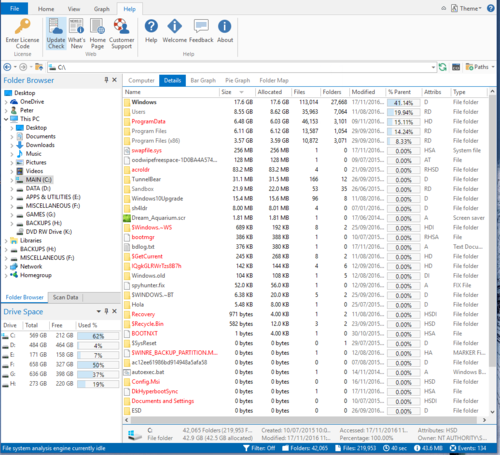Click the Windows 41.14% parent bar
Image resolution: width=500 pixels, height=455 pixels.
tap(403, 103)
